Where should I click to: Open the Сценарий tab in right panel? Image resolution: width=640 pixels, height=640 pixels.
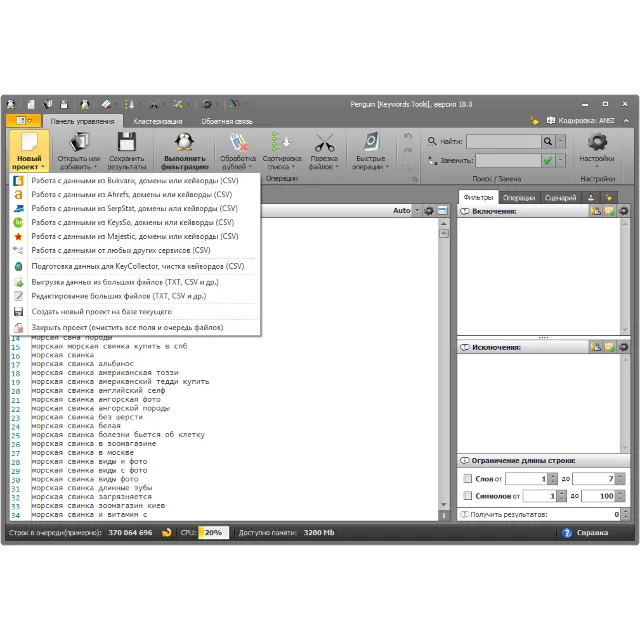560,198
